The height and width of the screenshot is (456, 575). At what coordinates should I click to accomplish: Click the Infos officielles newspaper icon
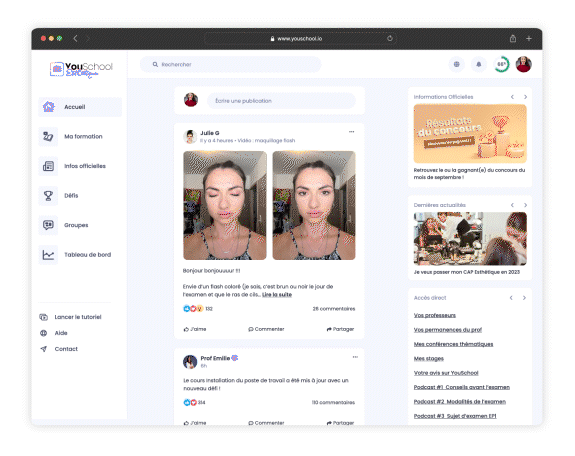click(48, 166)
